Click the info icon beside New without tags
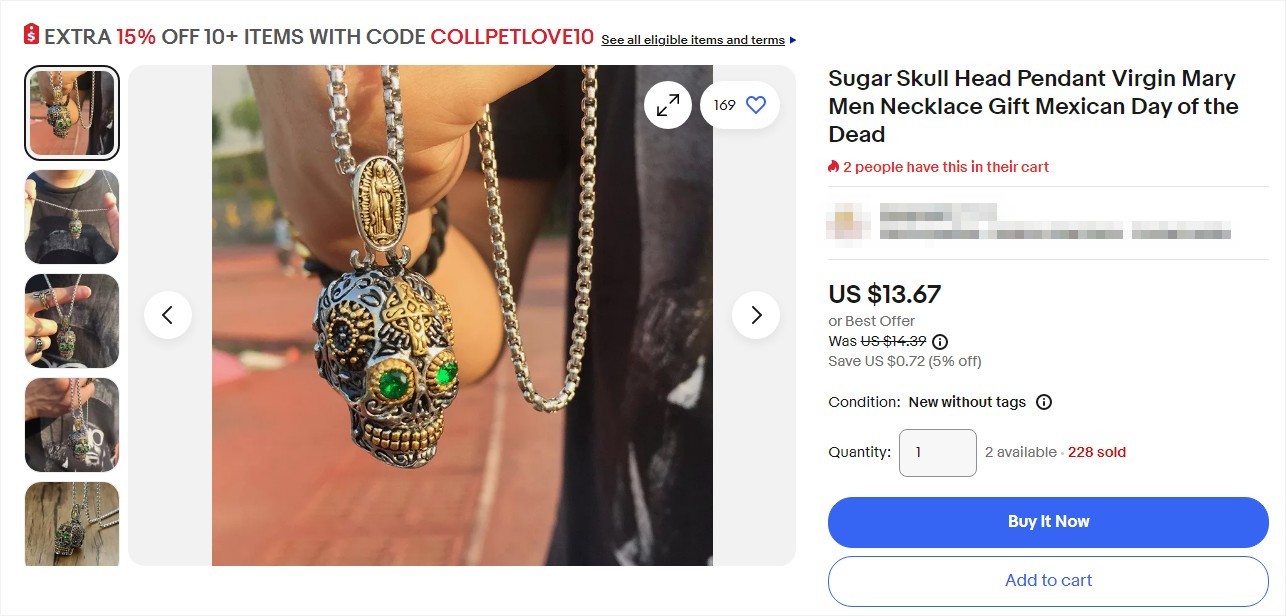 pyautogui.click(x=1043, y=402)
